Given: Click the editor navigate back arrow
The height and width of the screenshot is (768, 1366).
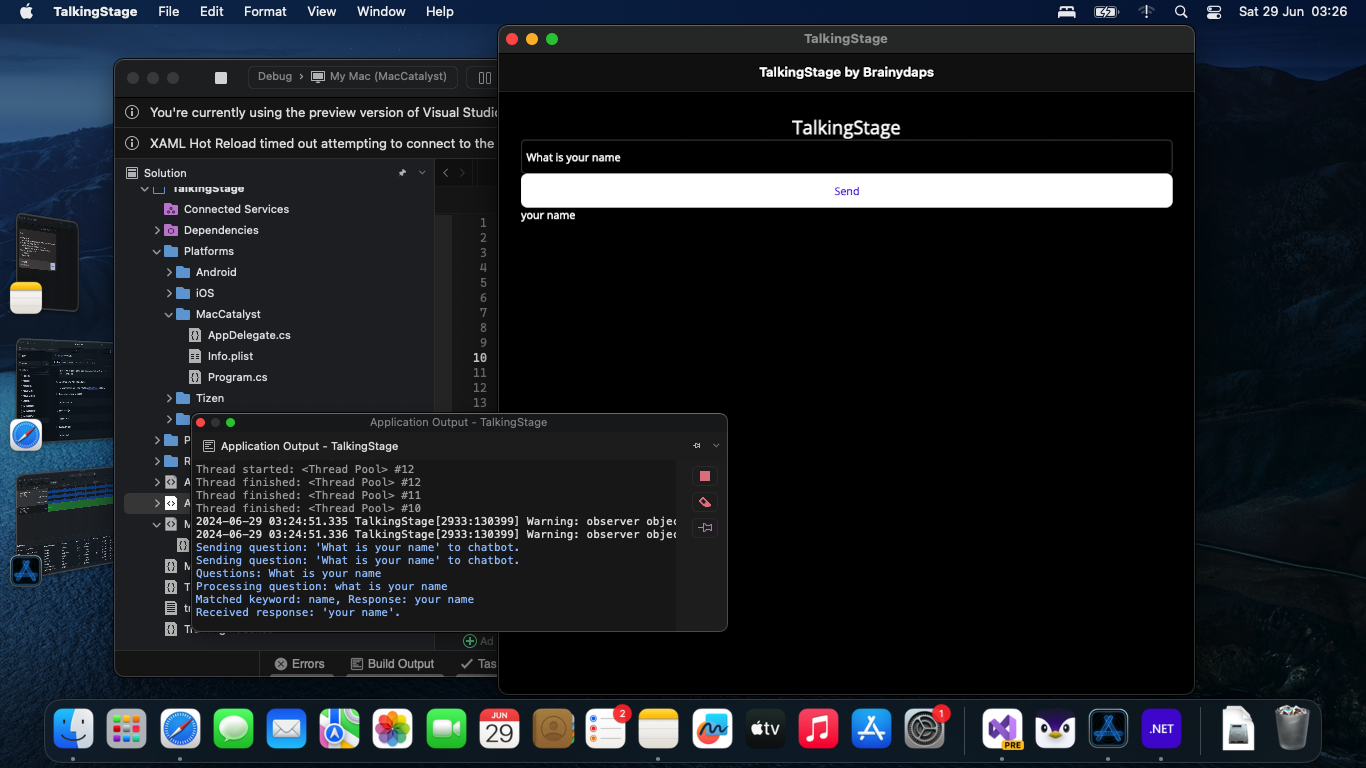Looking at the screenshot, I should pos(446,173).
